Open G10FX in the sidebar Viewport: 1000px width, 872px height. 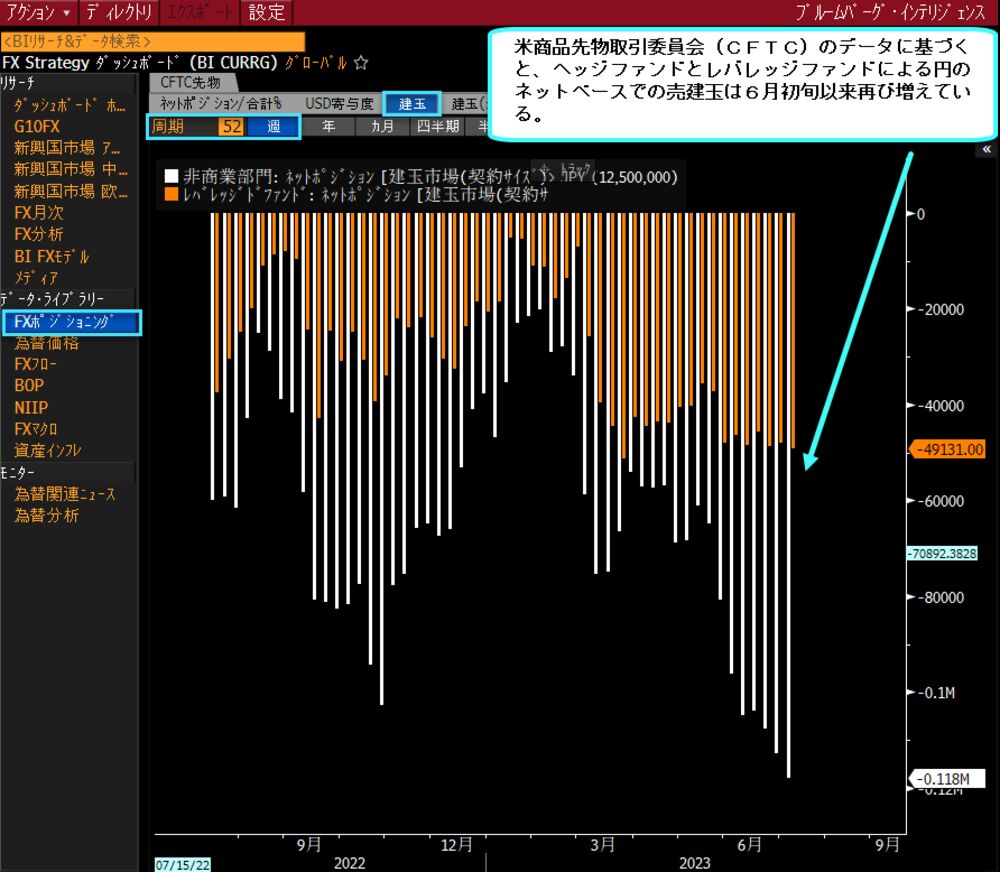click(x=37, y=126)
